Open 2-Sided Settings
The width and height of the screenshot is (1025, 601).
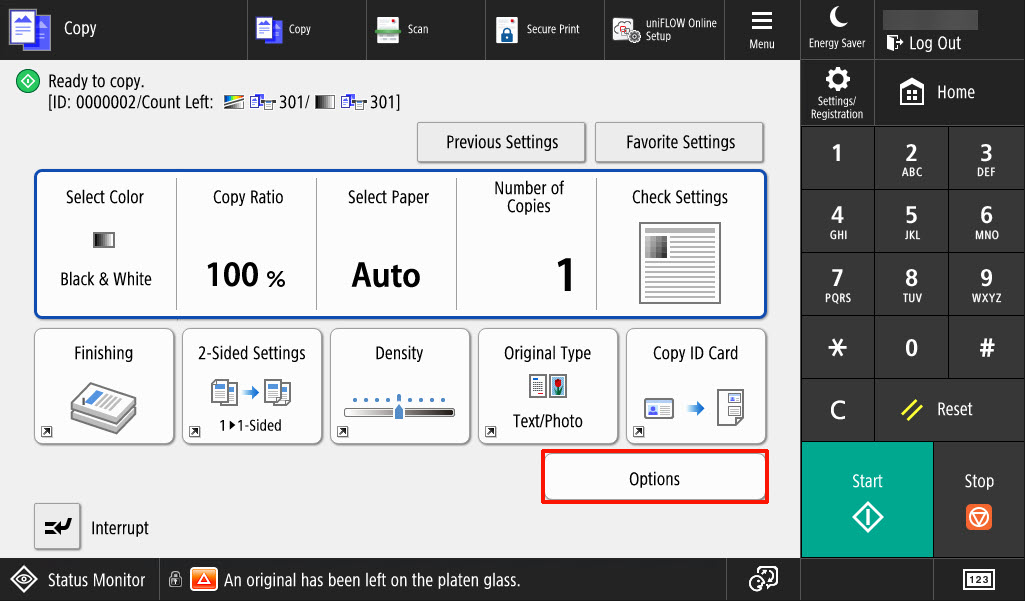(x=252, y=386)
